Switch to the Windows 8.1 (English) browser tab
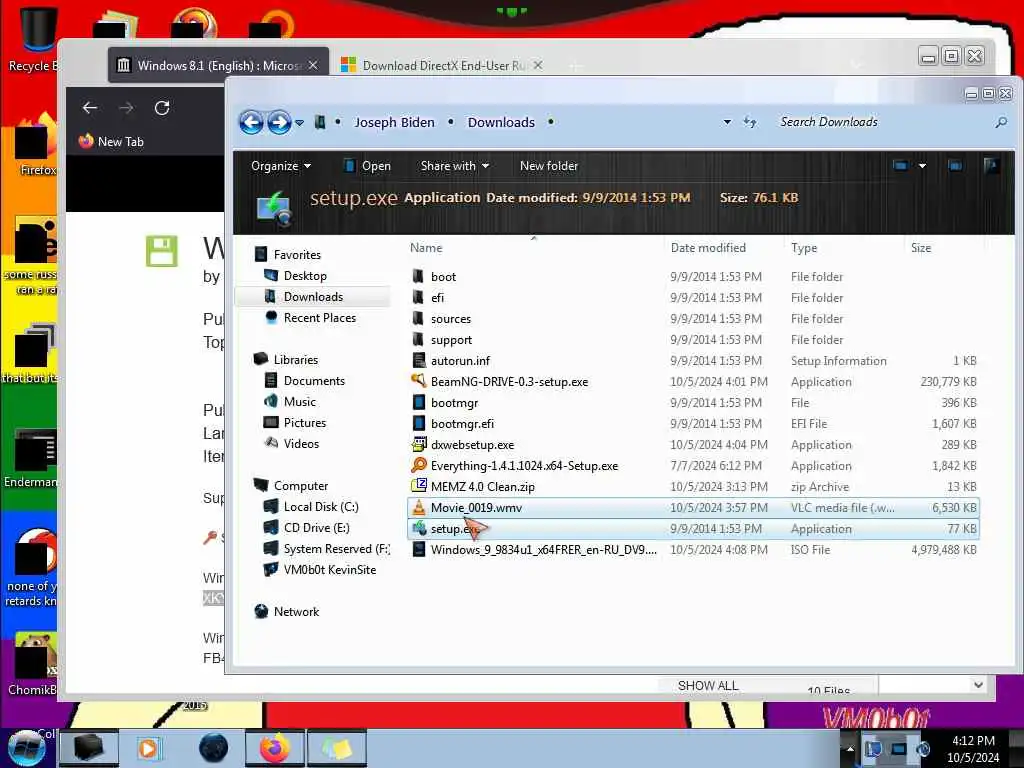Screen dimensions: 1024x768 (x=219, y=65)
